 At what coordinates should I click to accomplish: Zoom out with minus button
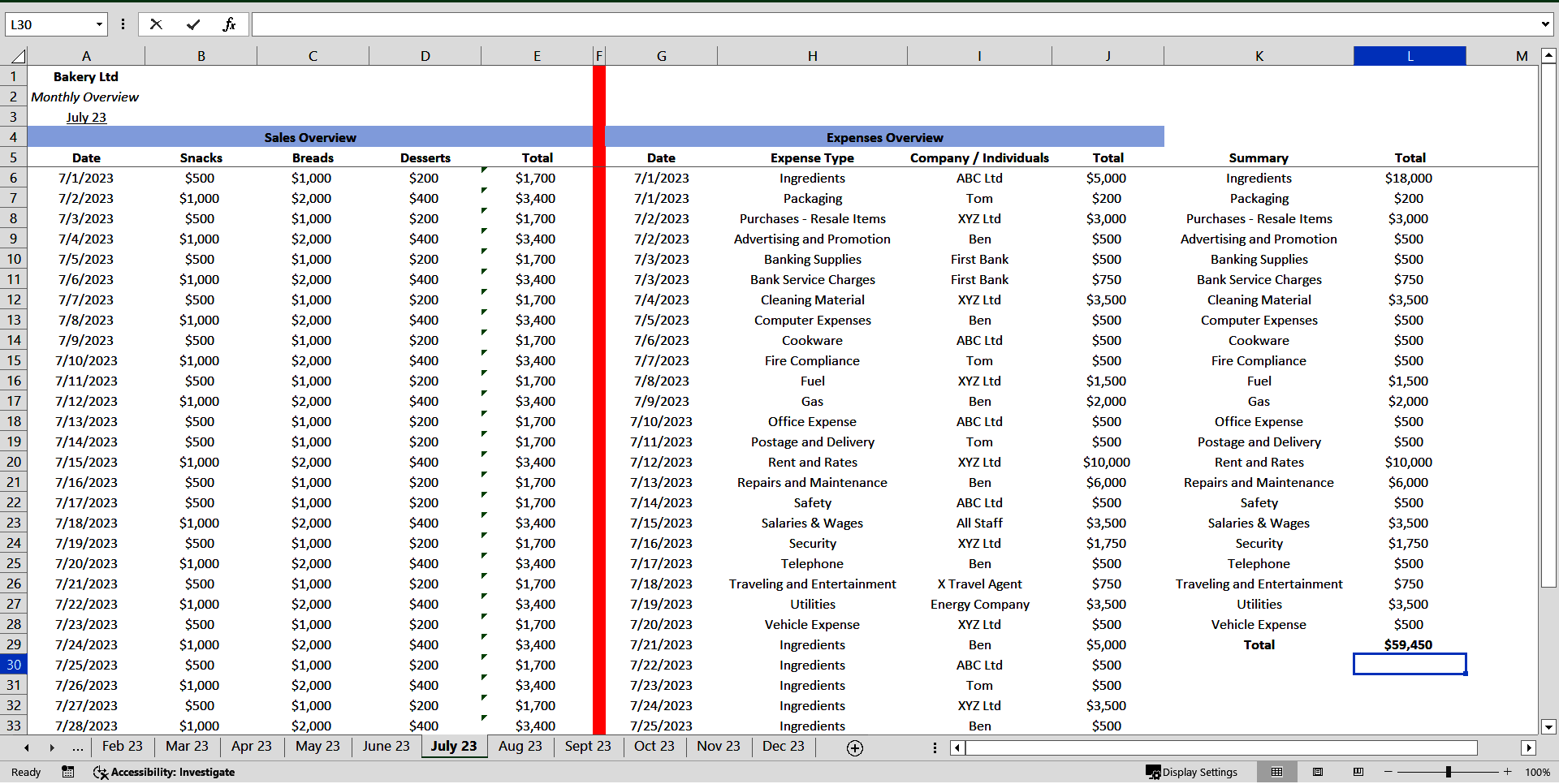[1388, 772]
